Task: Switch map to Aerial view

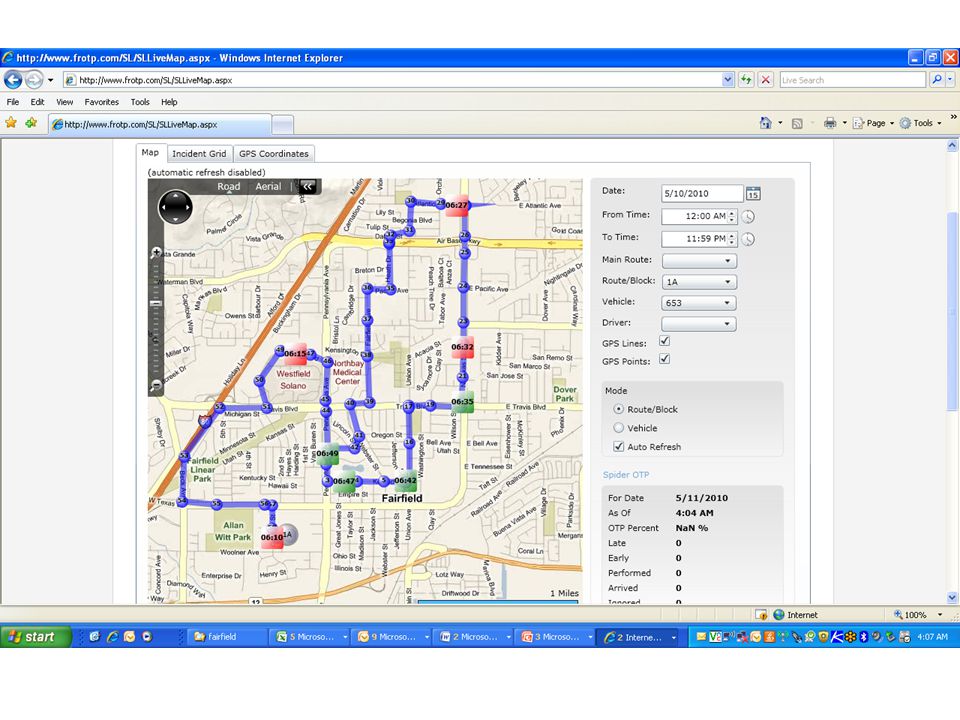Action: click(268, 186)
